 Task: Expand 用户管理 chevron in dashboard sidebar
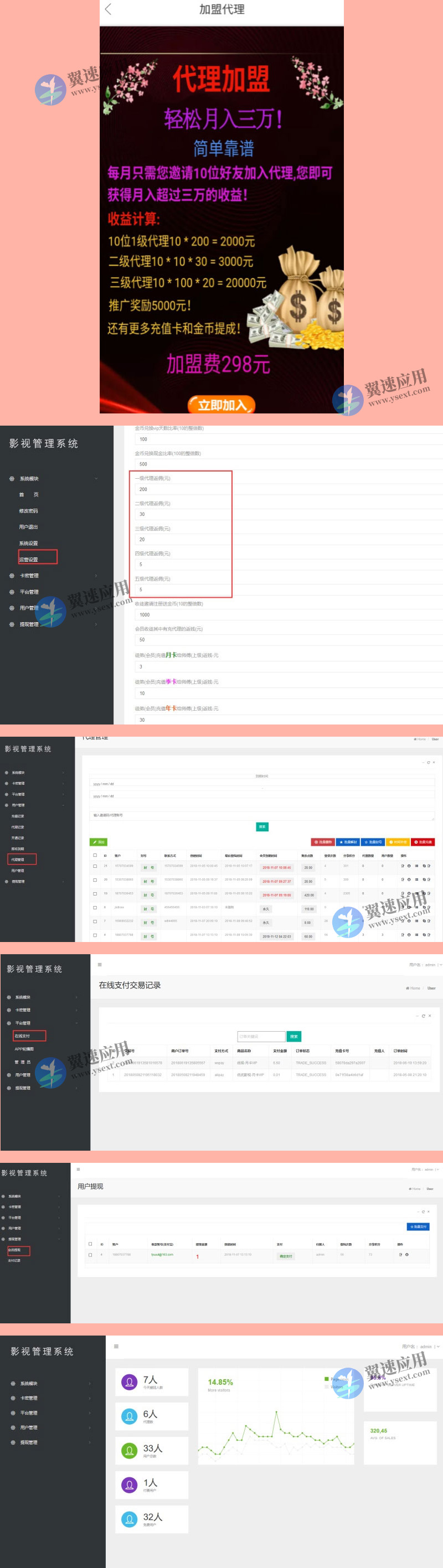click(90, 1427)
